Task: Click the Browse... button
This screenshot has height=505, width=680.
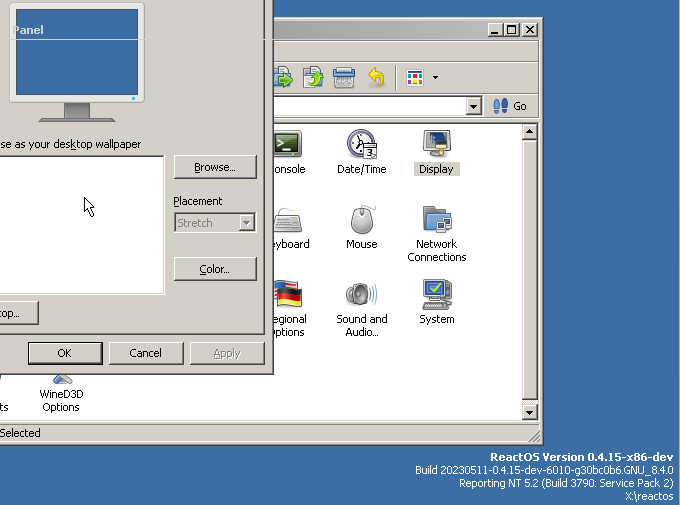Action: (214, 167)
